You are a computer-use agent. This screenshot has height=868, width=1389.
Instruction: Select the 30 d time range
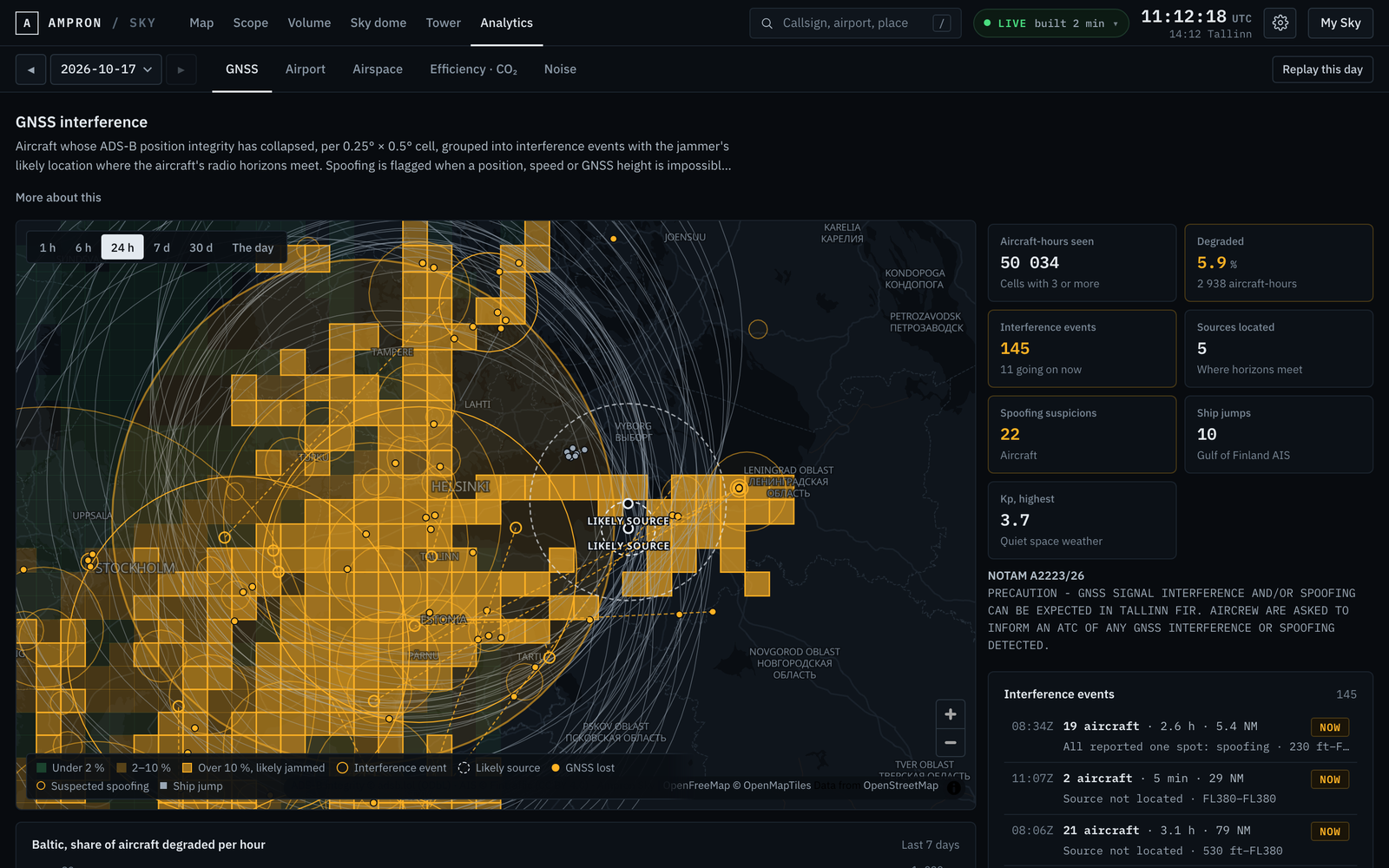pyautogui.click(x=201, y=247)
